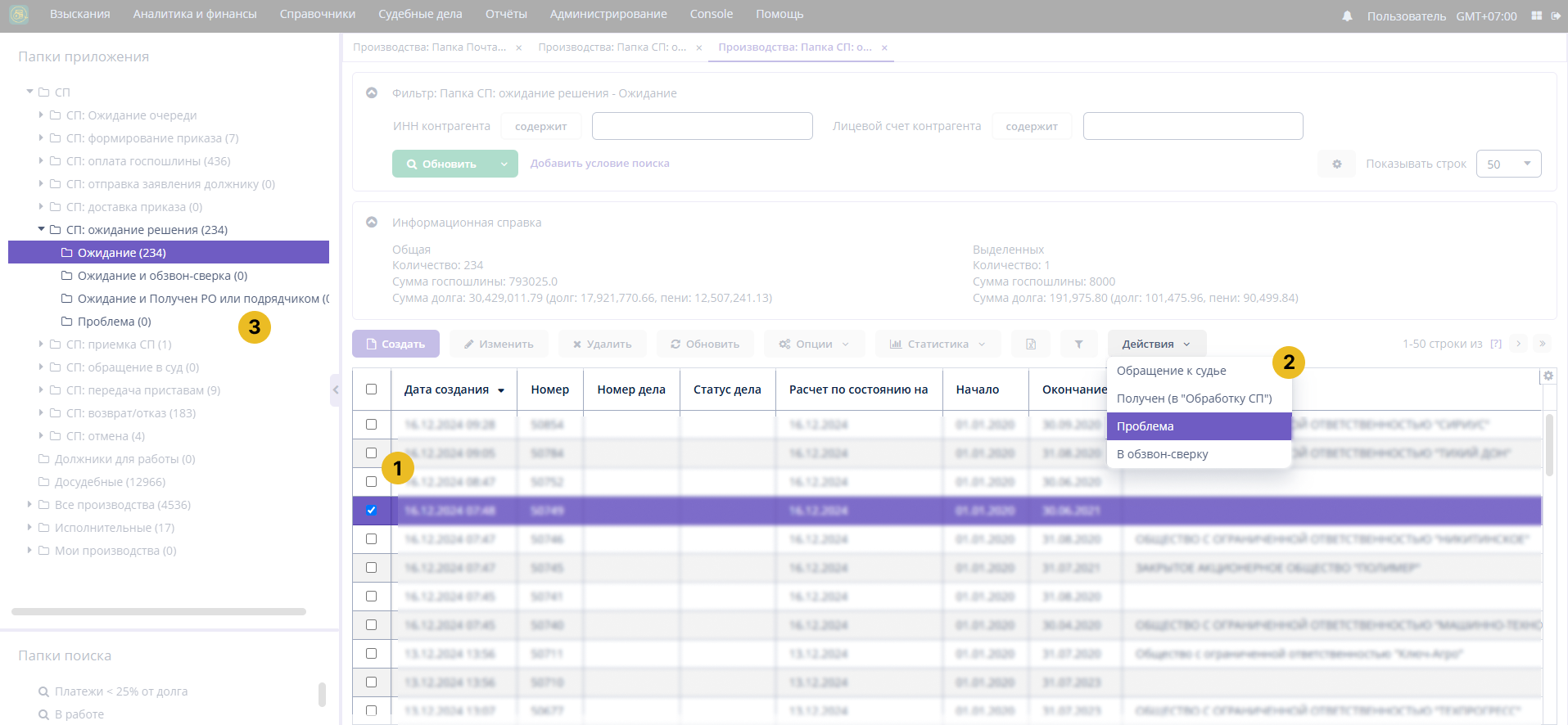Click the Excel export icon button

tap(1031, 344)
